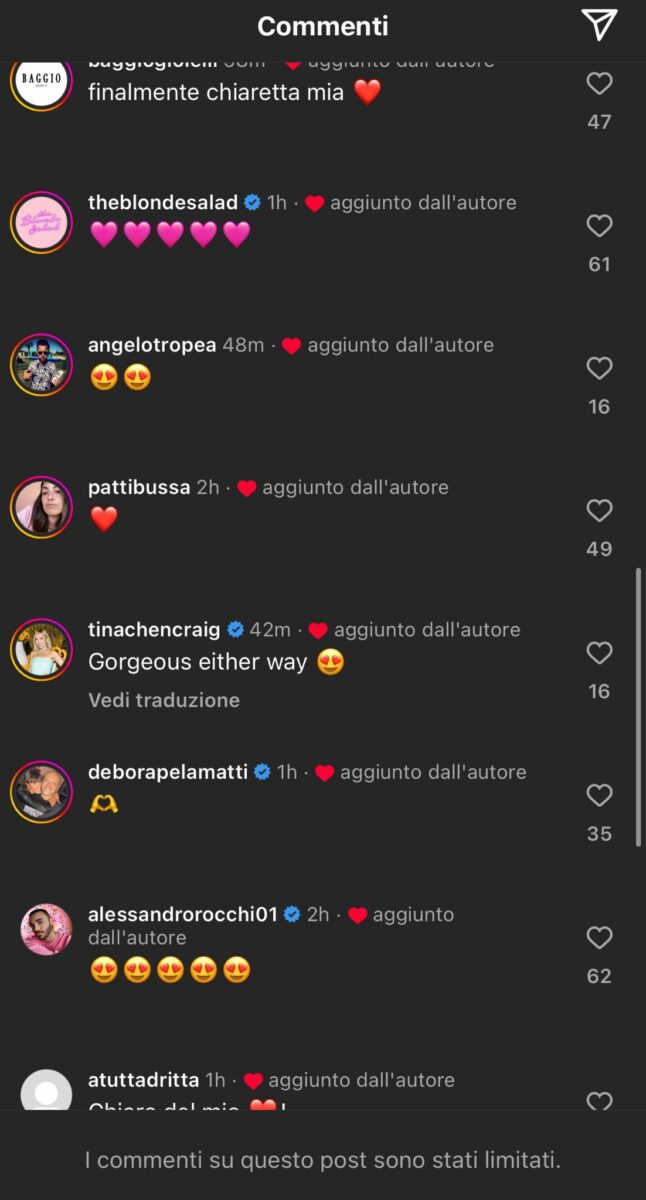This screenshot has width=646, height=1200.
Task: Open the theblondesalad username link
Action: tap(163, 202)
